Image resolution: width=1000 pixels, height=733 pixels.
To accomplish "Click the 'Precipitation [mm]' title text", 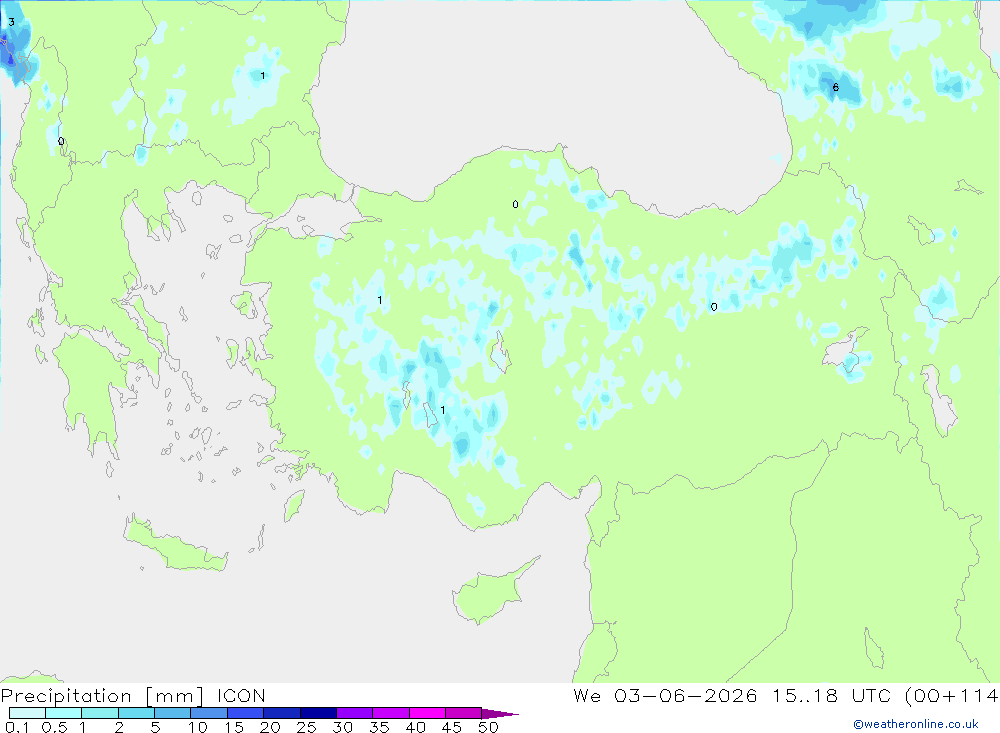I will pyautogui.click(x=103, y=696).
